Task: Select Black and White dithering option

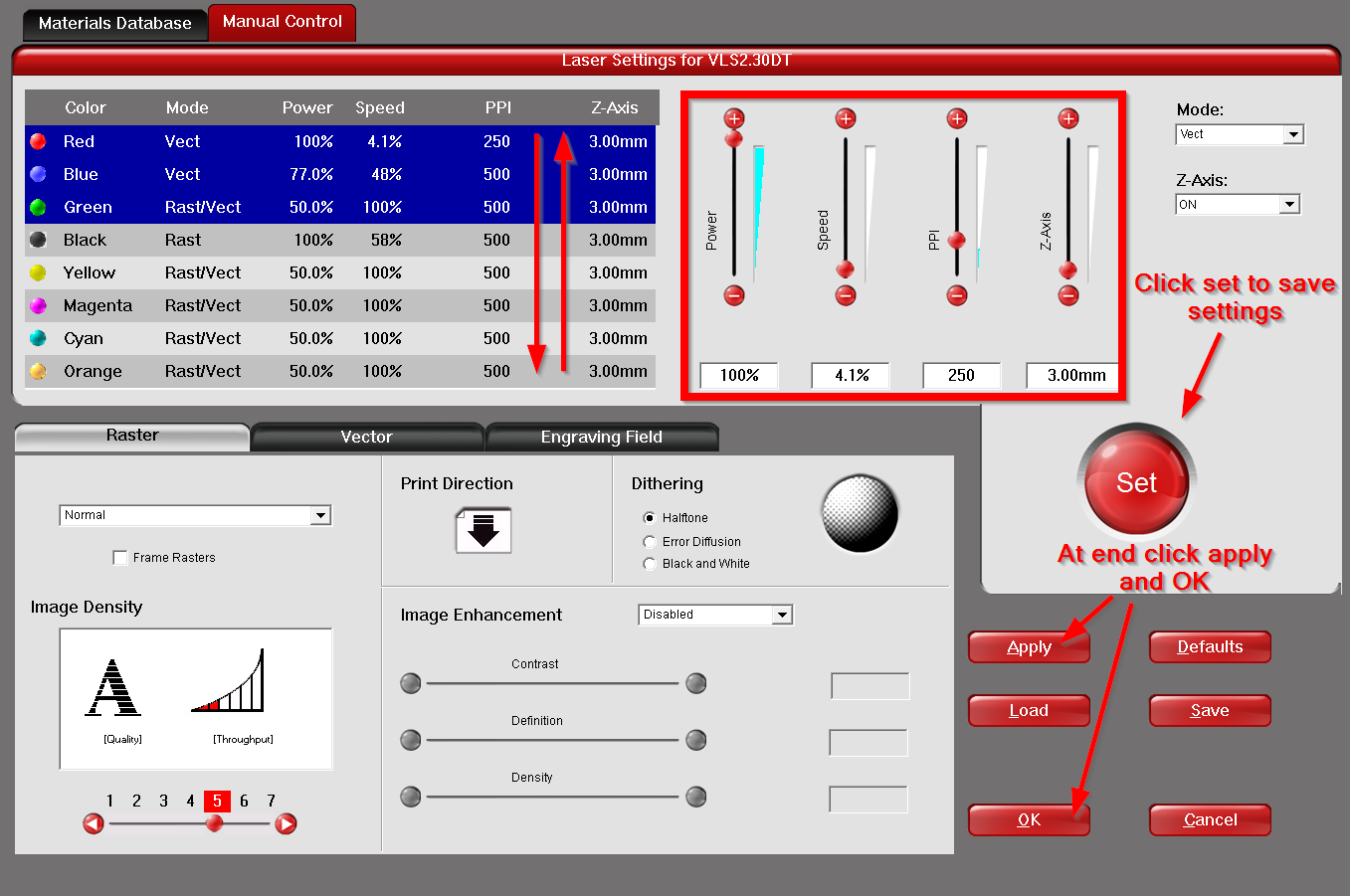Action: [650, 564]
